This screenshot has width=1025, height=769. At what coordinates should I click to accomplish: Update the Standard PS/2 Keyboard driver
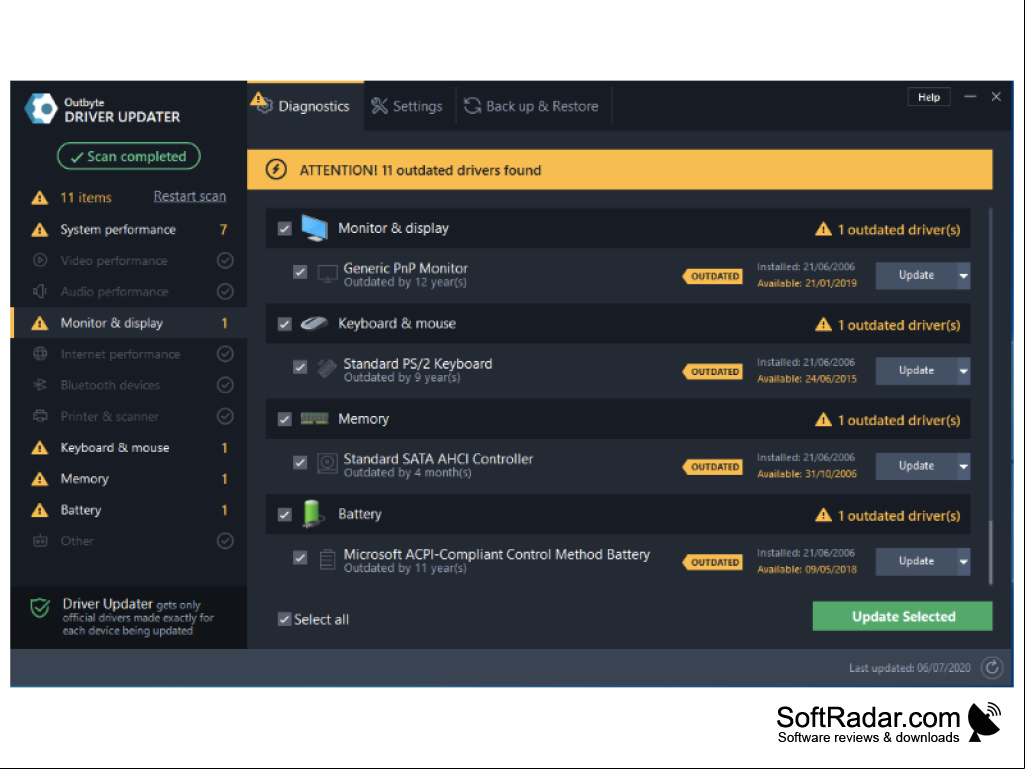pyautogui.click(x=916, y=371)
